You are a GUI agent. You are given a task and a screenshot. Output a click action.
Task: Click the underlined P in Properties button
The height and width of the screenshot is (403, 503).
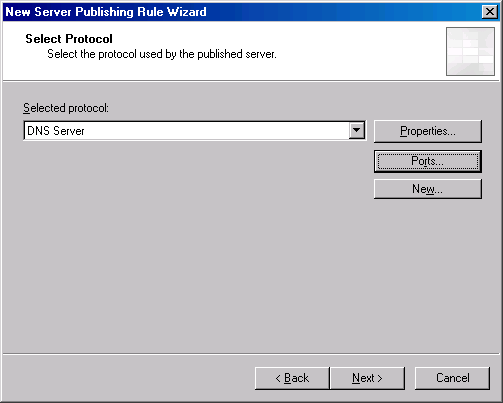pos(403,131)
